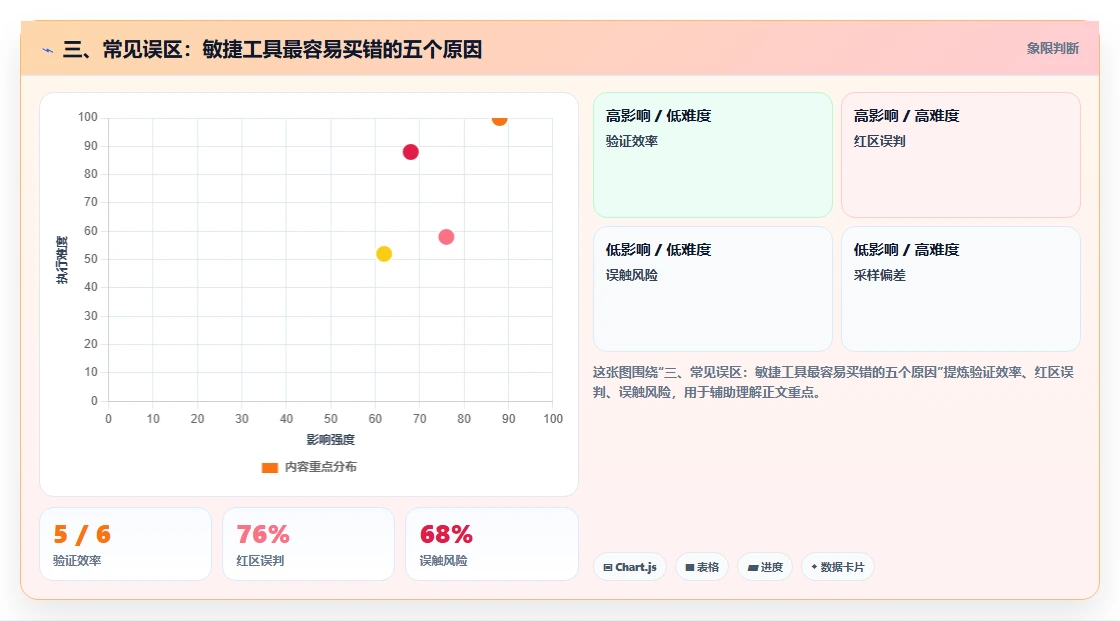
Task: Select the pink scatter point near 58
Action: (446, 237)
